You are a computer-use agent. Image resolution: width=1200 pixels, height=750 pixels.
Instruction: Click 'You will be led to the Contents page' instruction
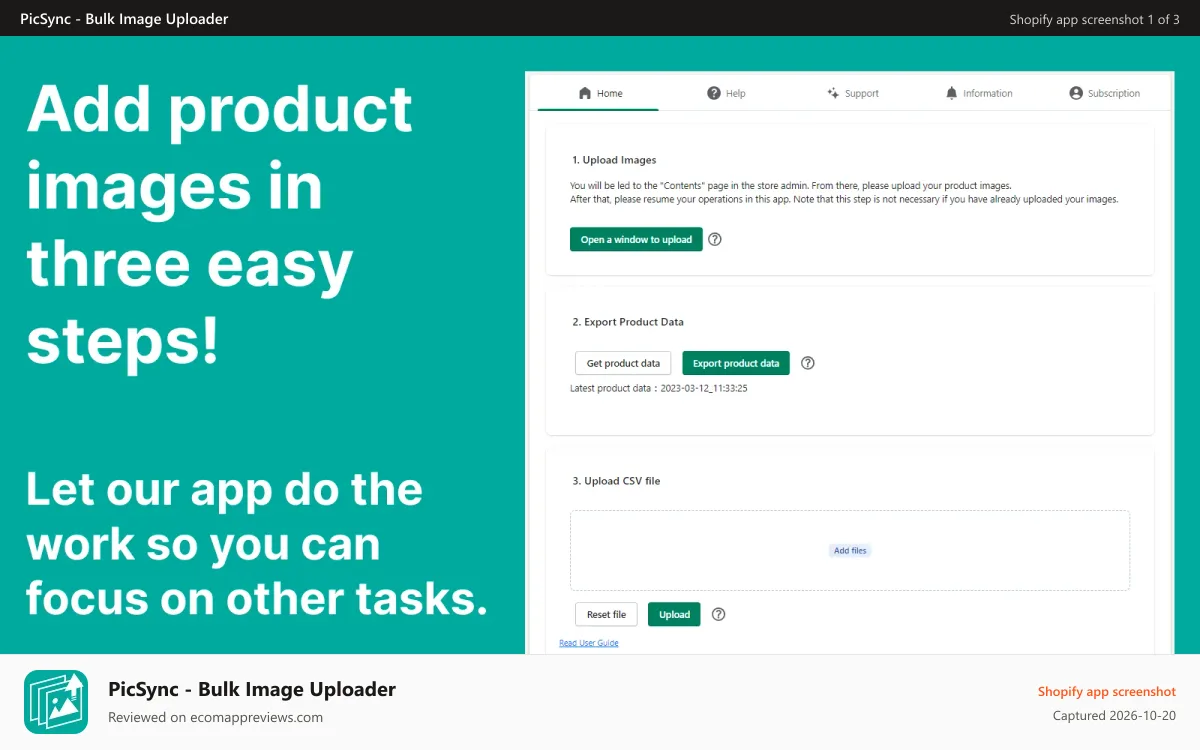(x=791, y=186)
